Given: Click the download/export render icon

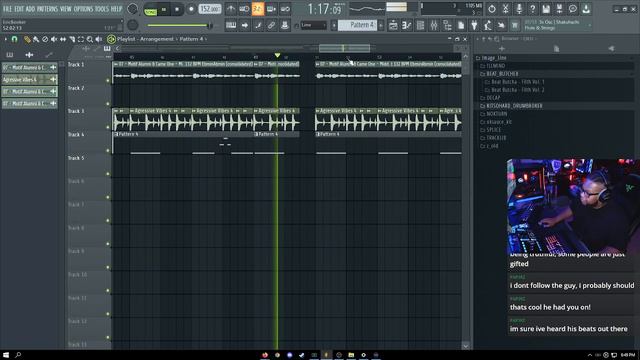Looking at the screenshot, I should [586, 9].
